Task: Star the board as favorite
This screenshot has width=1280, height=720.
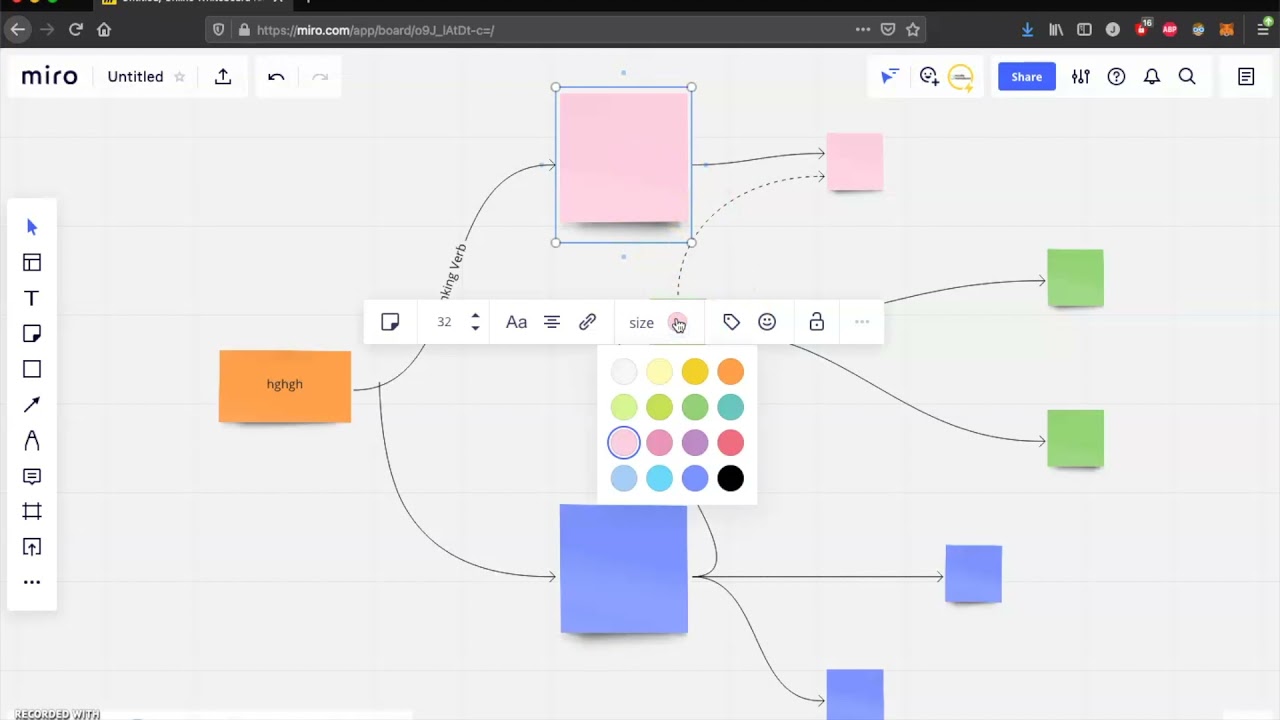Action: [179, 77]
